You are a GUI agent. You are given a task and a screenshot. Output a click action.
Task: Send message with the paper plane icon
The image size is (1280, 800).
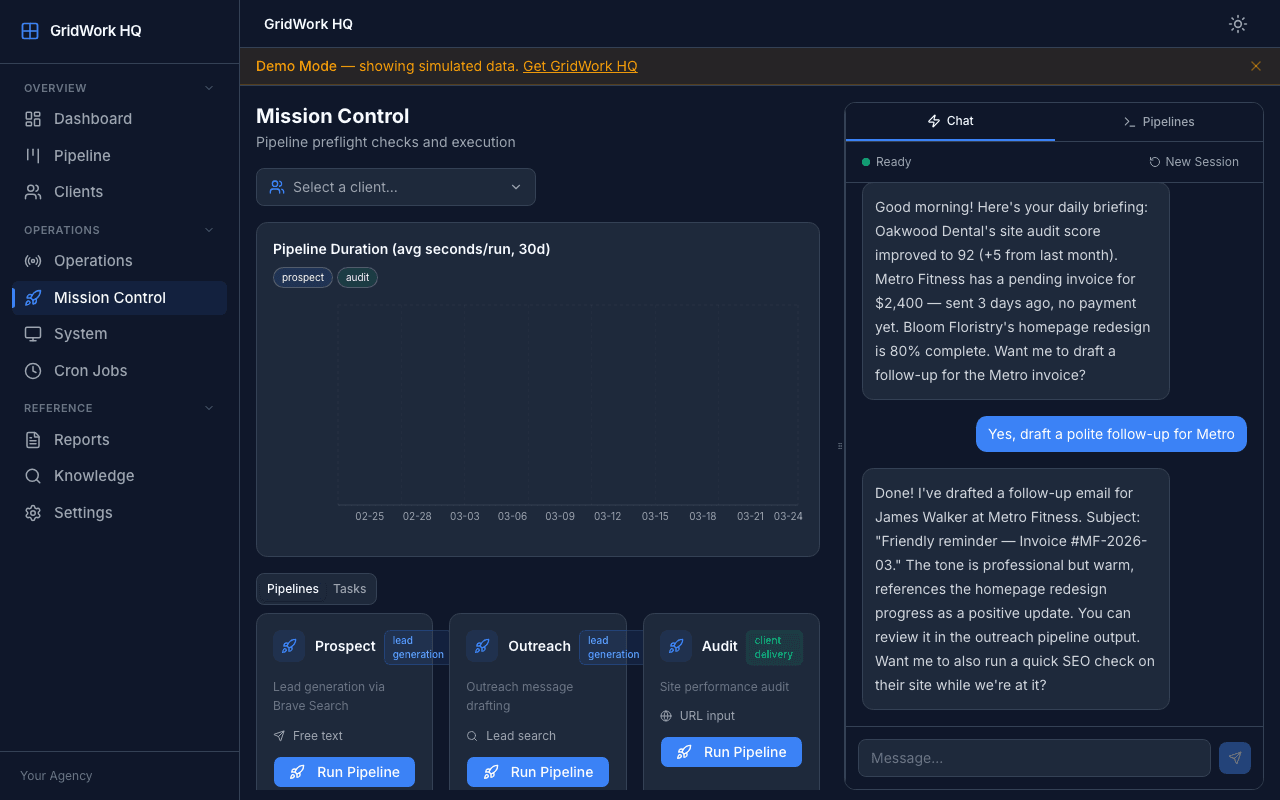[x=1234, y=757]
